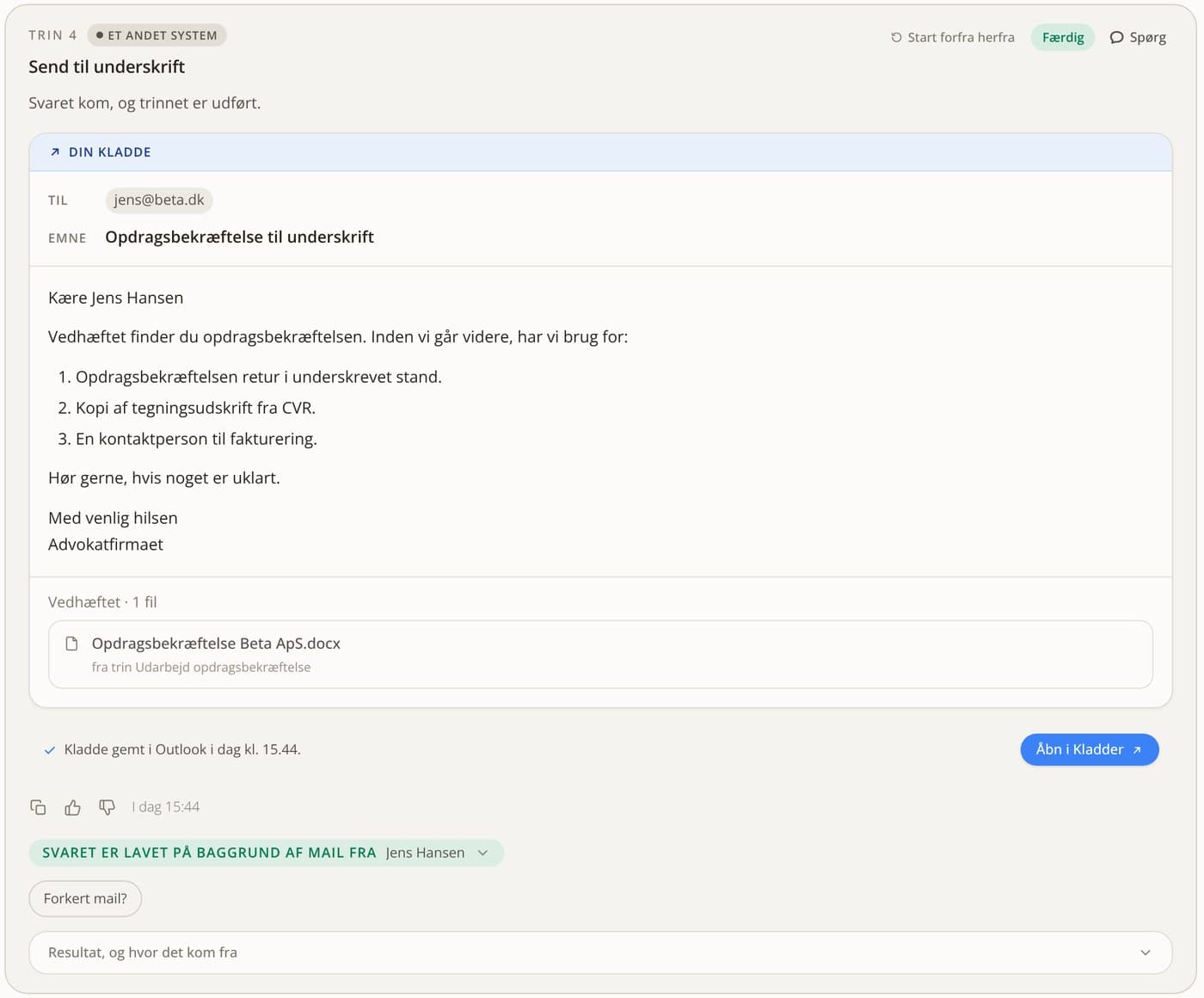1204x998 pixels.
Task: Click list item Opdragsbekræftelsen retur i underskrevet stand.
Action: [x=259, y=377]
